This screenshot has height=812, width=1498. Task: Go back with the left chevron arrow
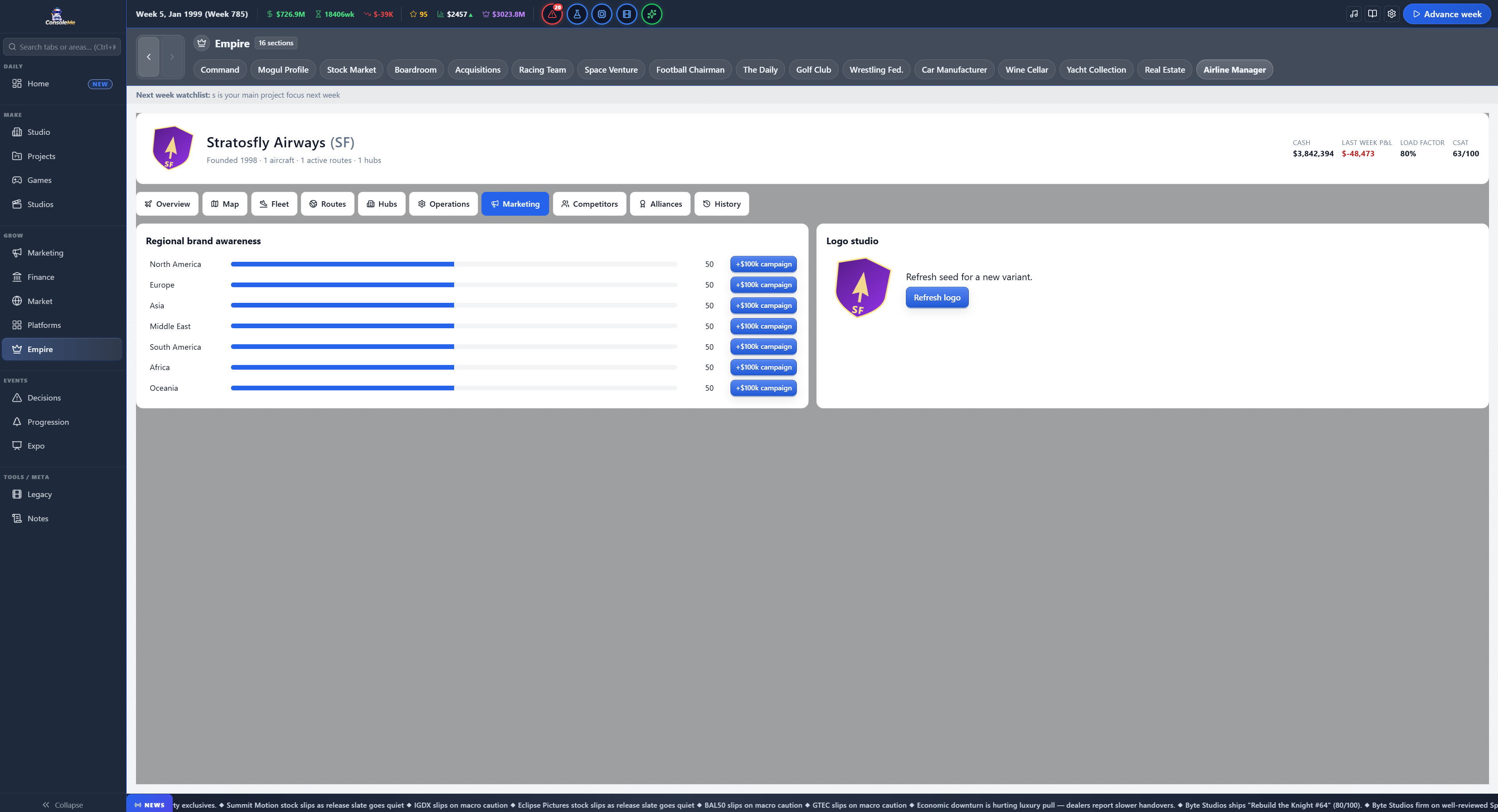pyautogui.click(x=149, y=56)
